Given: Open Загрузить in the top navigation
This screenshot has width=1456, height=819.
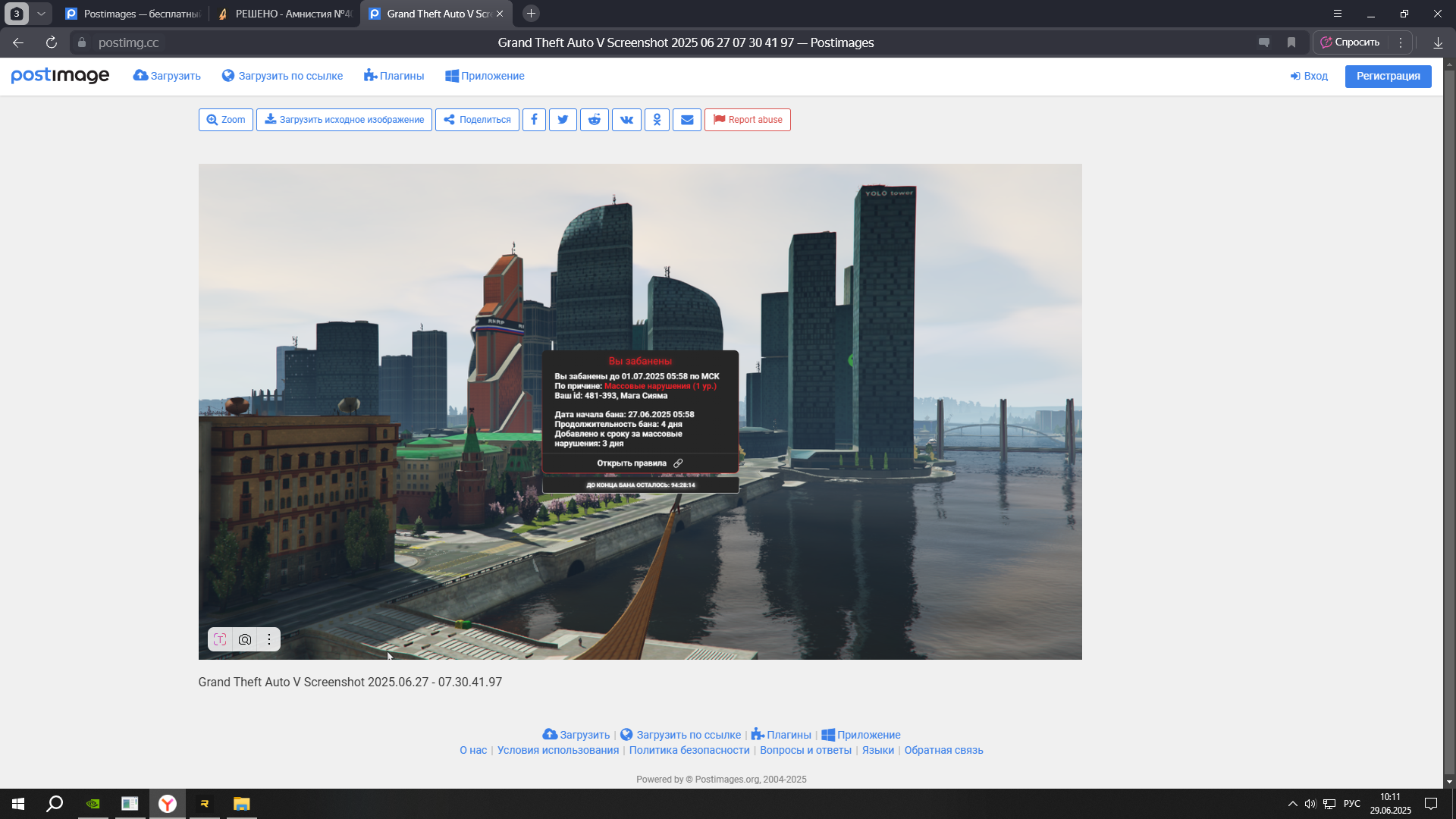Looking at the screenshot, I should pyautogui.click(x=167, y=76).
